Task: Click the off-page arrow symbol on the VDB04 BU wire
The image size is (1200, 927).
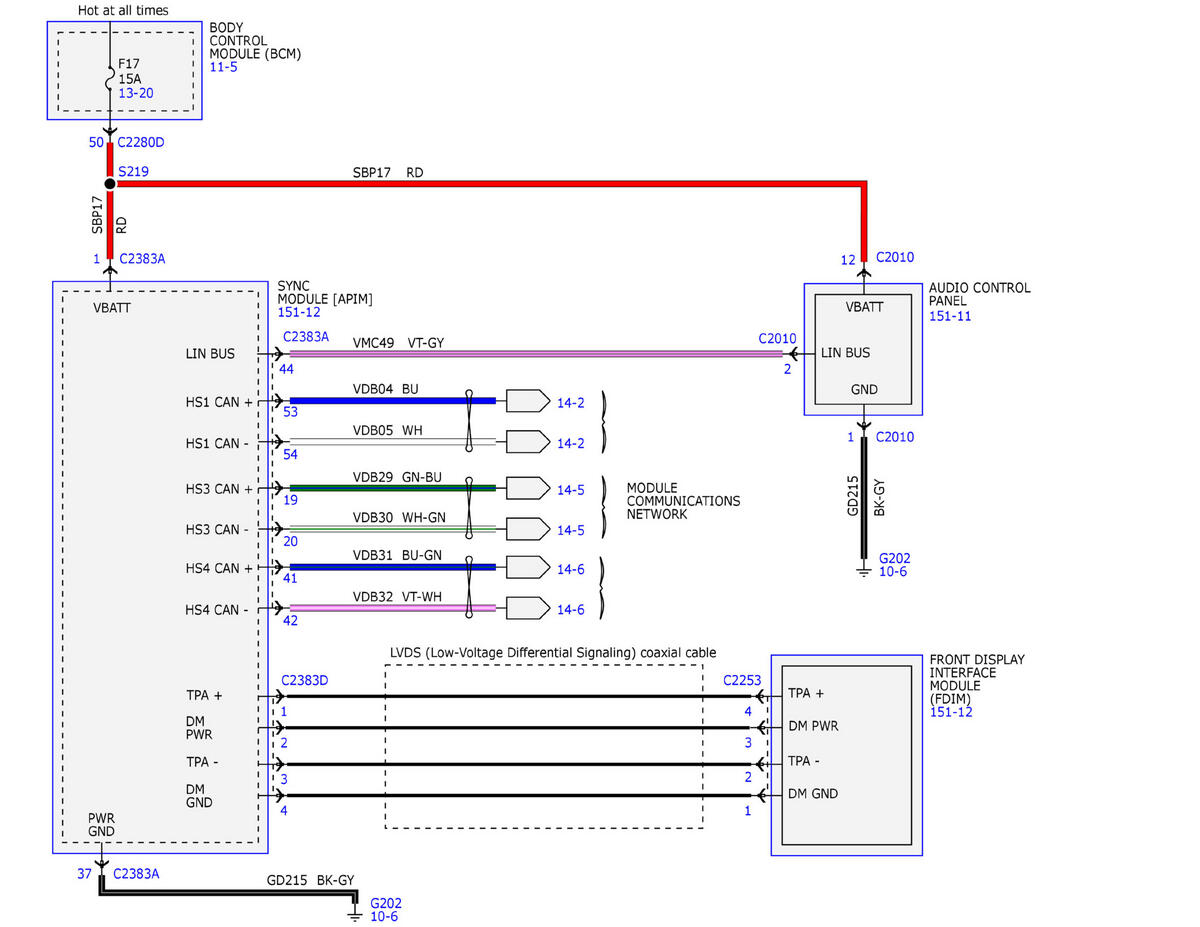Action: (528, 401)
